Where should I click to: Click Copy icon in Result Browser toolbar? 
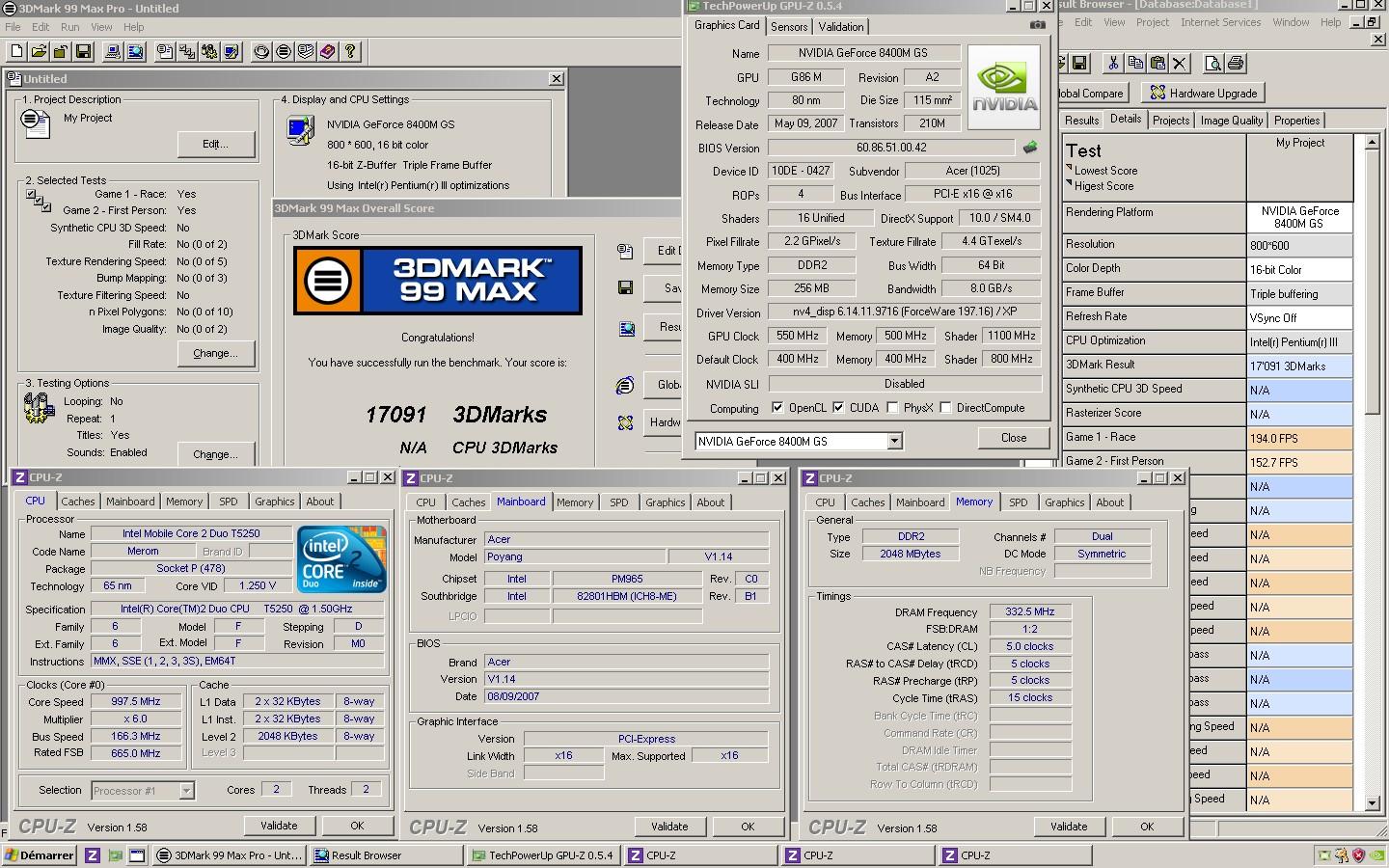pyautogui.click(x=1135, y=64)
